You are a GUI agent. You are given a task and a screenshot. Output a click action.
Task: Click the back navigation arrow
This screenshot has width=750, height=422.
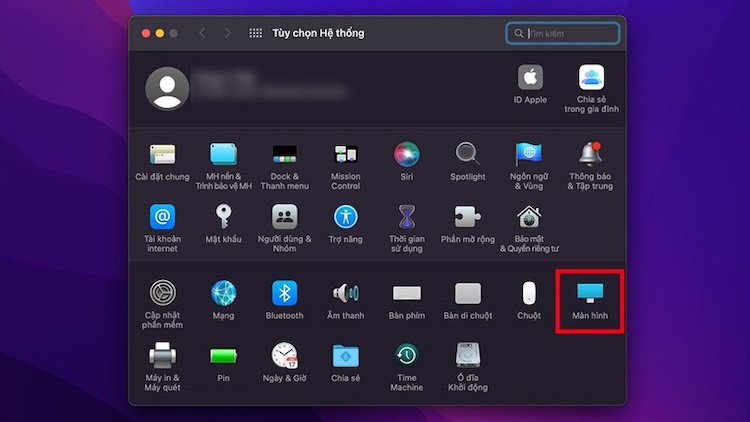pos(203,33)
